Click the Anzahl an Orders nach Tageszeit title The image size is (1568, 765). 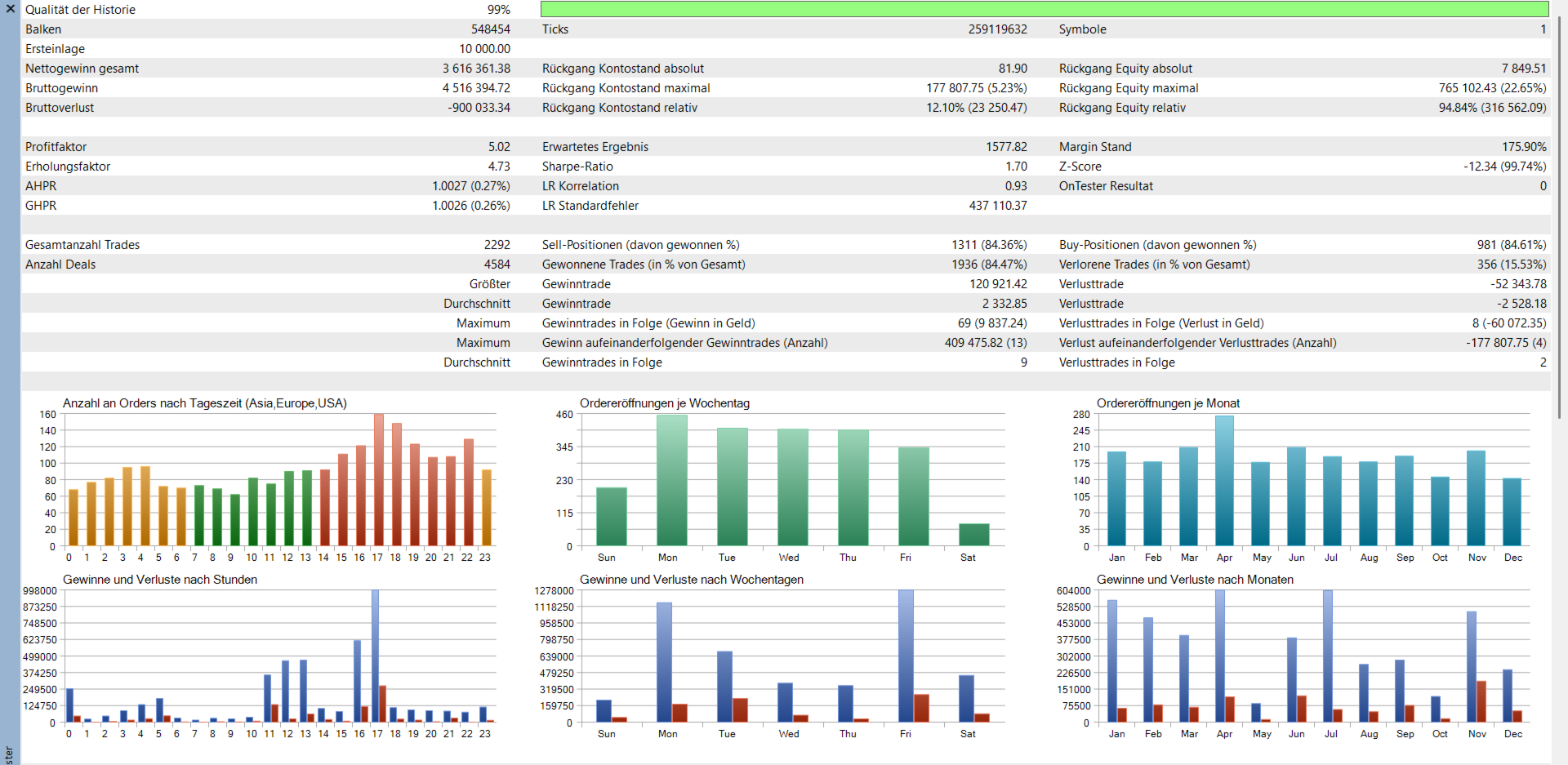[205, 403]
